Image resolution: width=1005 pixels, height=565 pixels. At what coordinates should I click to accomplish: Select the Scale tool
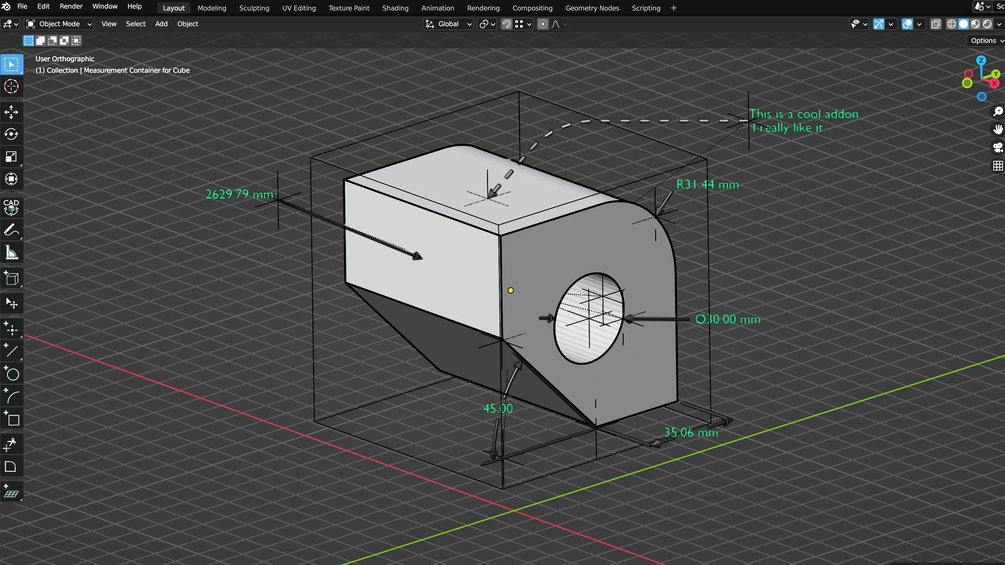11,157
